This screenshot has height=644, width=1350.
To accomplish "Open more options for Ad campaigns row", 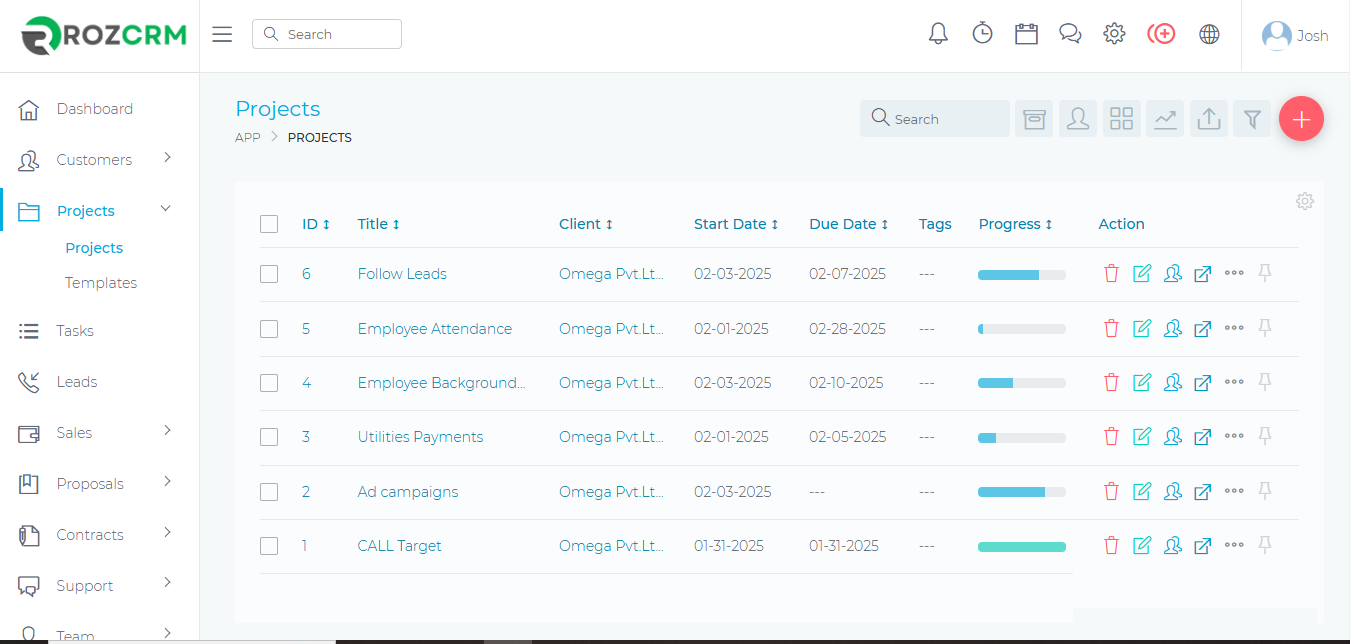I will [x=1234, y=491].
